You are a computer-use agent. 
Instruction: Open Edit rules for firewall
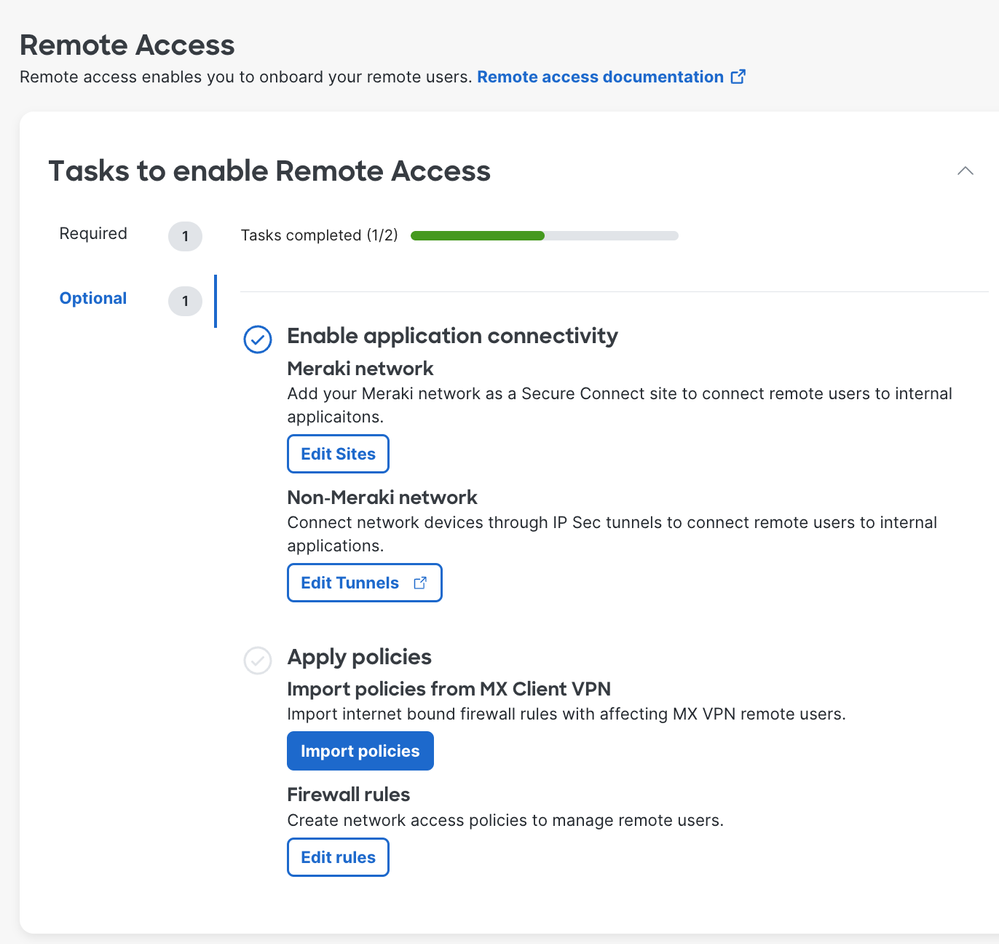point(338,857)
